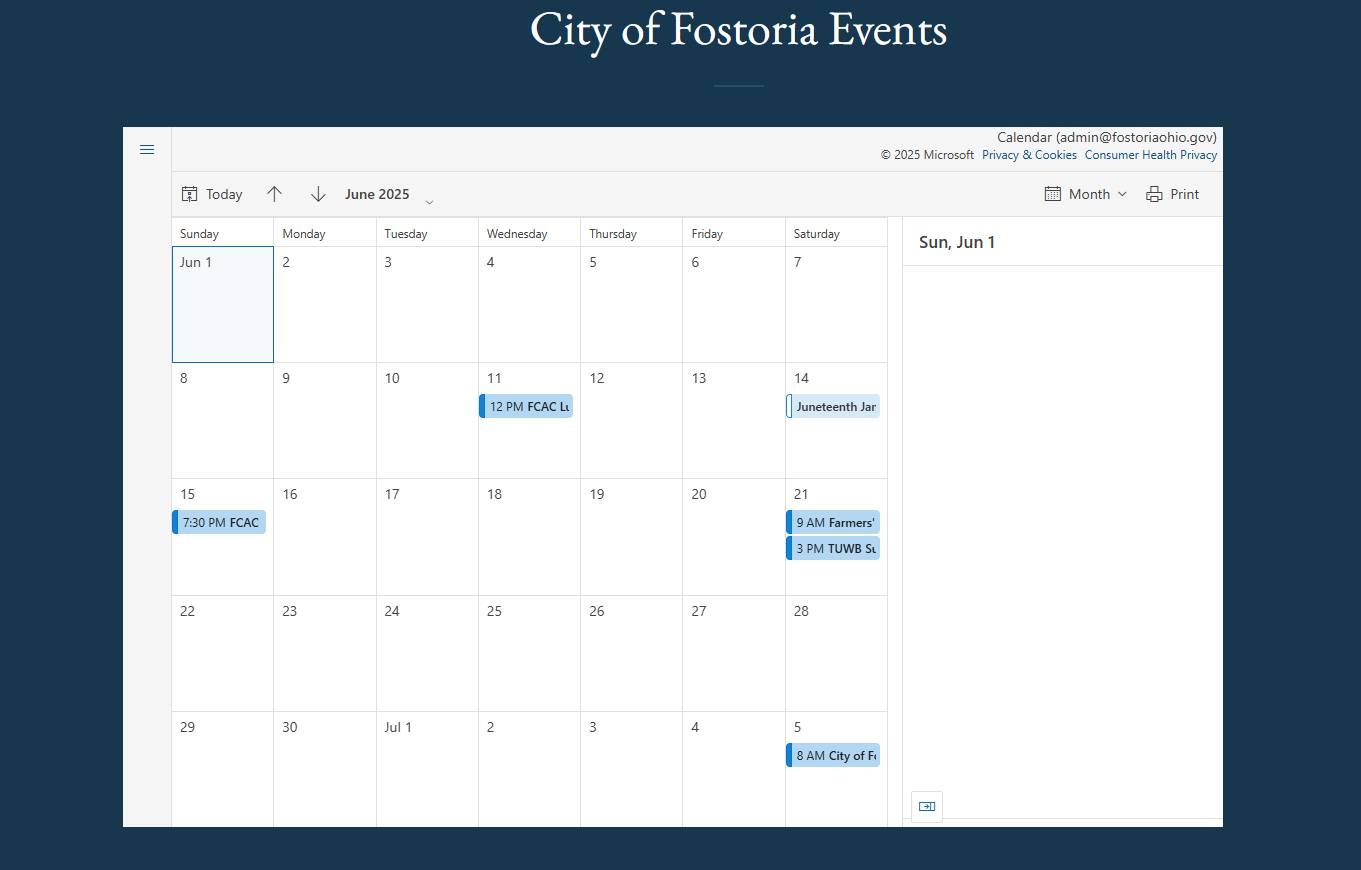Click the Month view calendar icon
The width and height of the screenshot is (1361, 870).
pyautogui.click(x=1052, y=194)
